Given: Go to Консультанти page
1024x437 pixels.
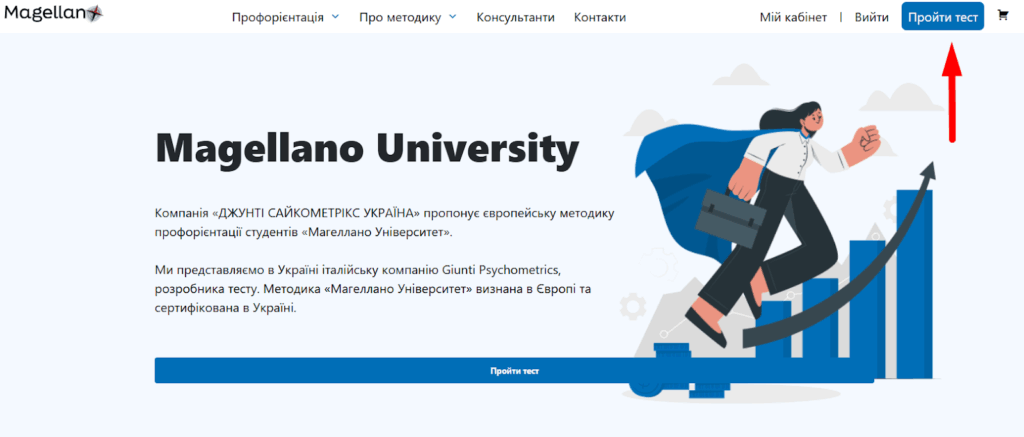Looking at the screenshot, I should coord(515,18).
